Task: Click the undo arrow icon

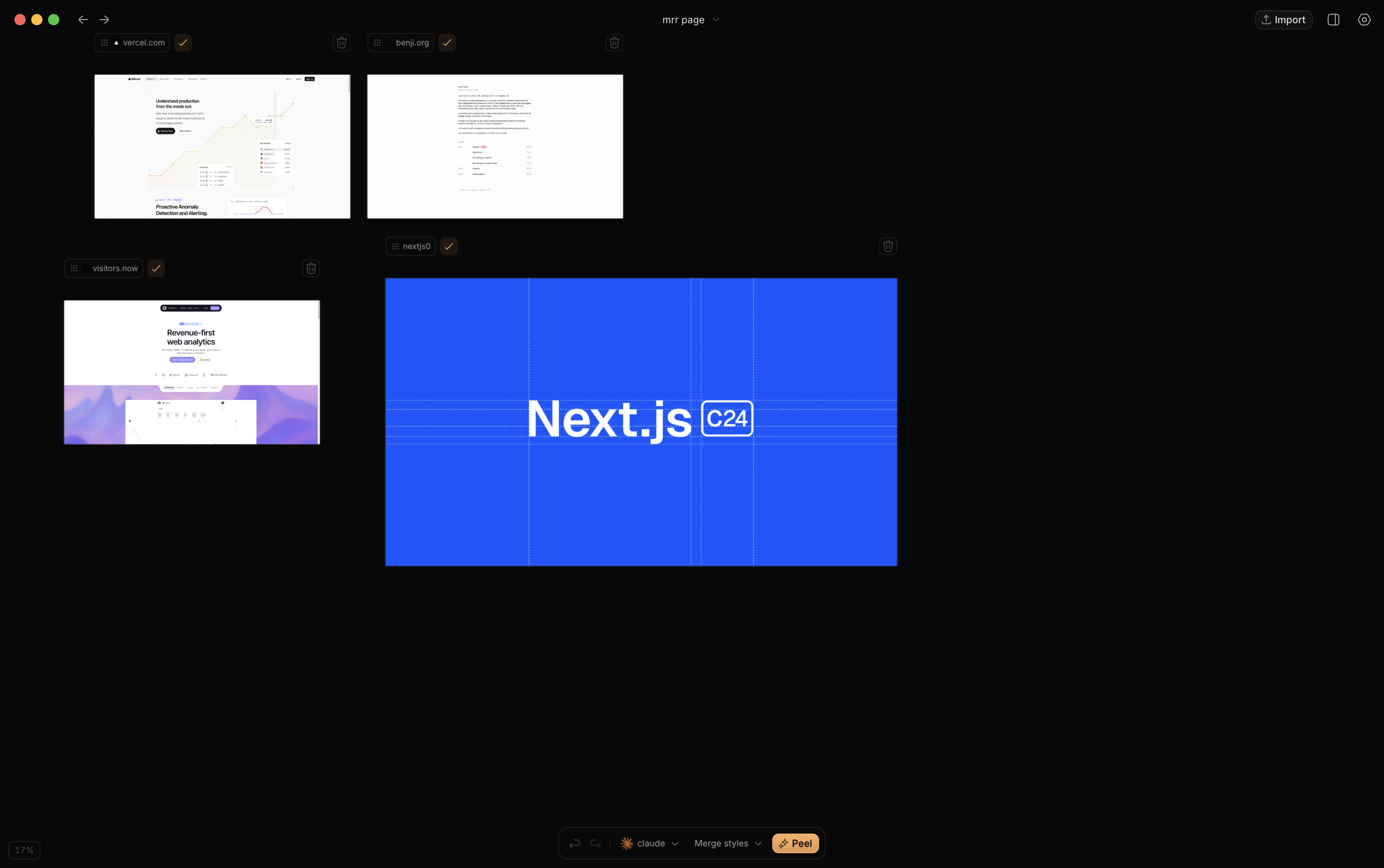Action: click(575, 843)
